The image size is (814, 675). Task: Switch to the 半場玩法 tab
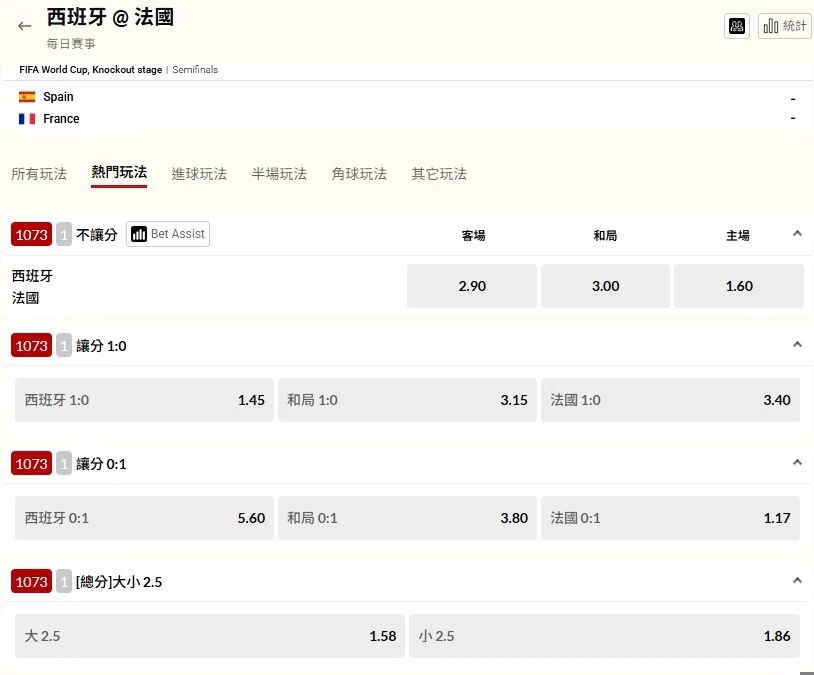(x=279, y=173)
